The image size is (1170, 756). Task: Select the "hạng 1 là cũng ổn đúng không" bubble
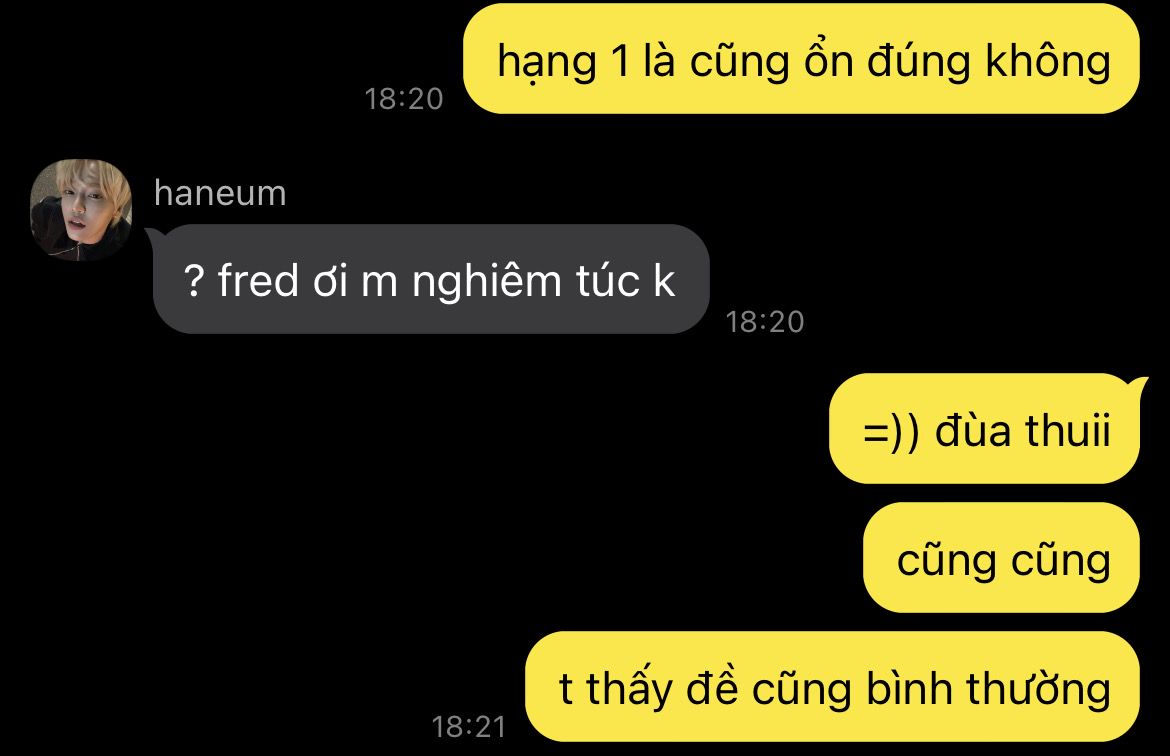[x=801, y=59]
